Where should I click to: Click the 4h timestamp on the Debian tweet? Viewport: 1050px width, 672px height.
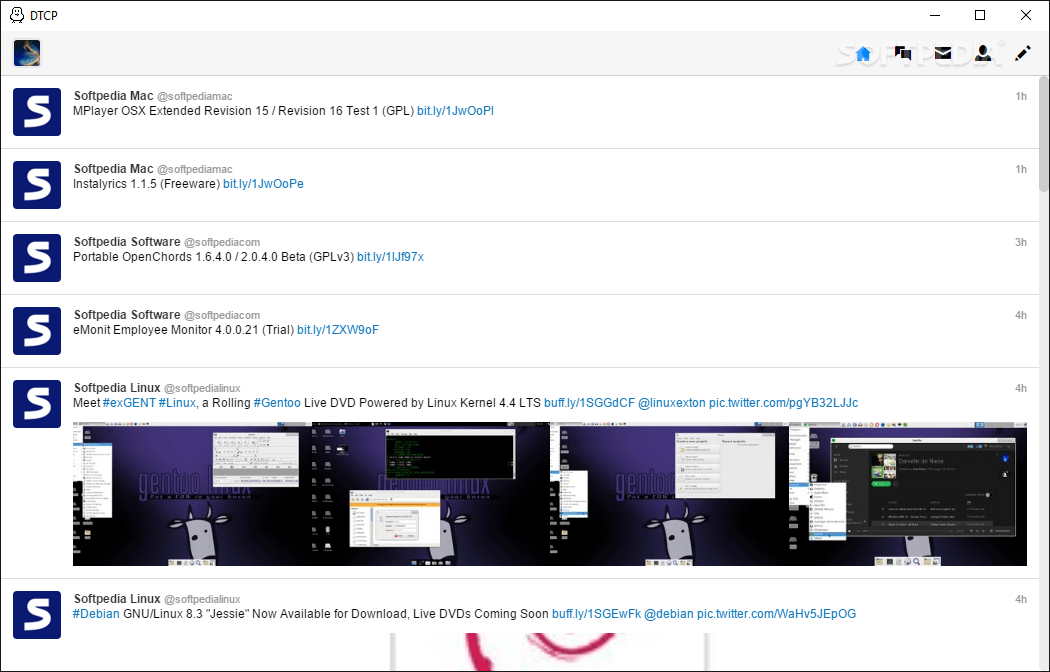(x=1021, y=599)
